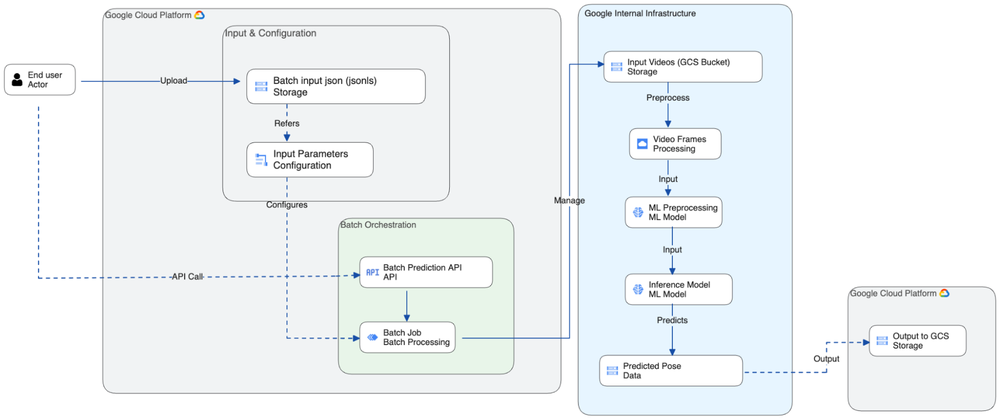Viewport: 1000px width, 420px height.
Task: Click the Google Cloud logo in right group
Action: click(x=944, y=293)
